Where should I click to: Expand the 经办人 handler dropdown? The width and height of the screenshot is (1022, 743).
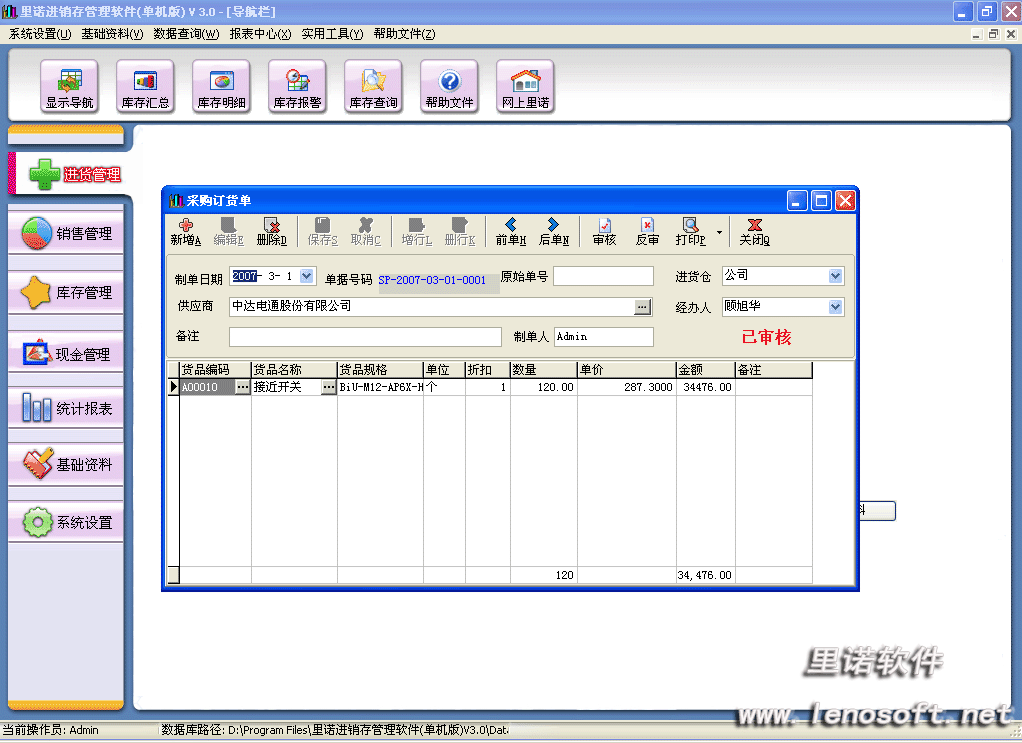pos(835,307)
